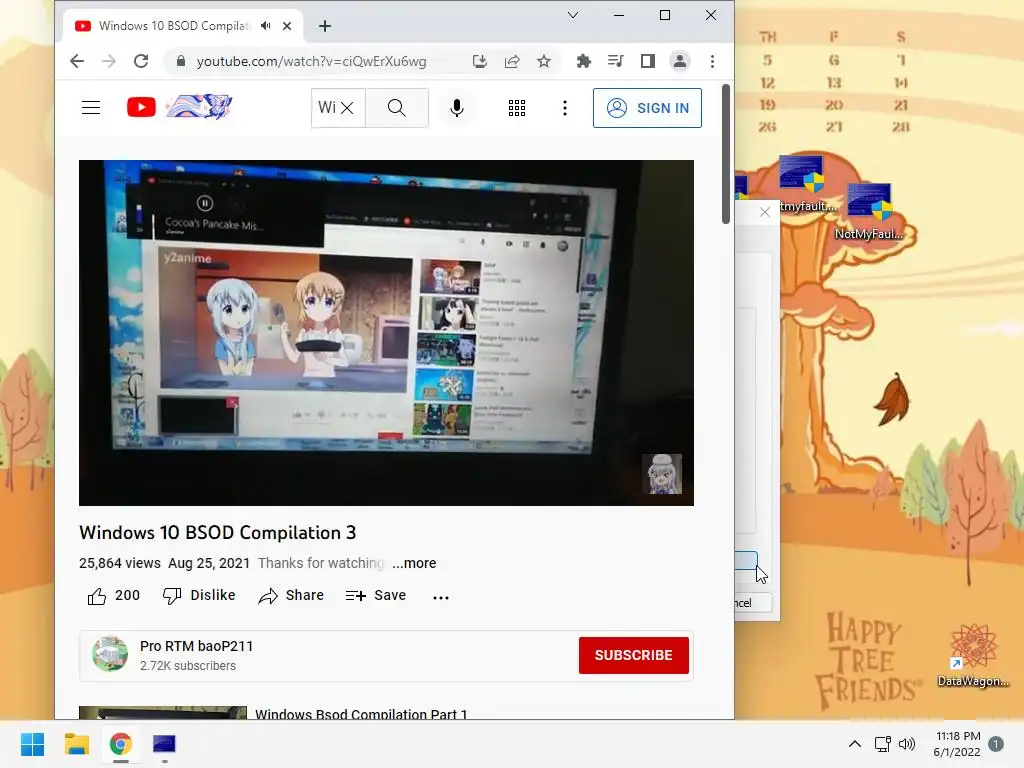Screen dimensions: 1024x768
Task: Select the NotMyFaul... desktop icon
Action: [870, 212]
